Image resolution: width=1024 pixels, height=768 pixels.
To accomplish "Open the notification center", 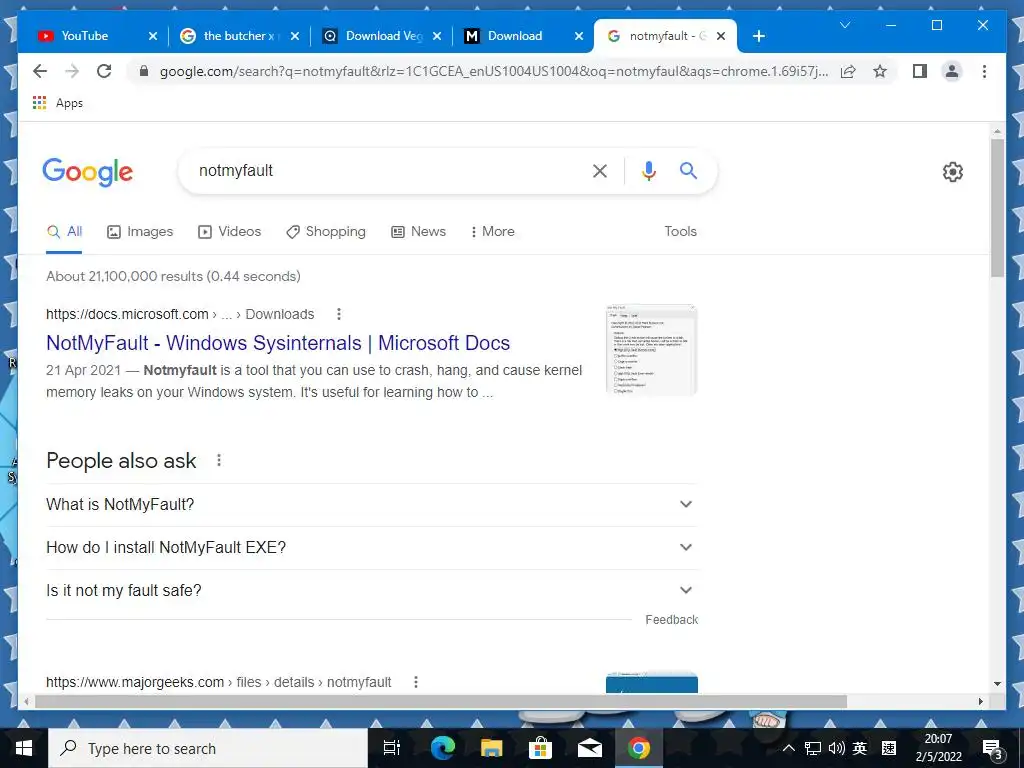I will (993, 749).
